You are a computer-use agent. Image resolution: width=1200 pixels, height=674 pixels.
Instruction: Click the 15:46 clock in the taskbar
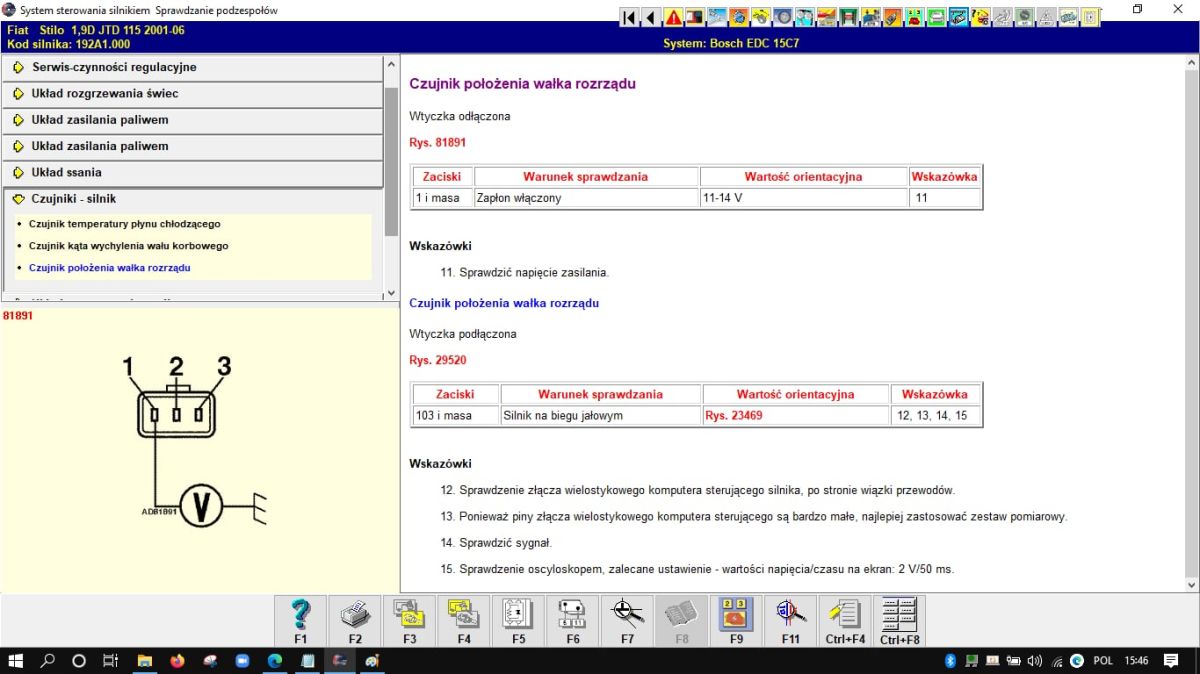pyautogui.click(x=1136, y=661)
